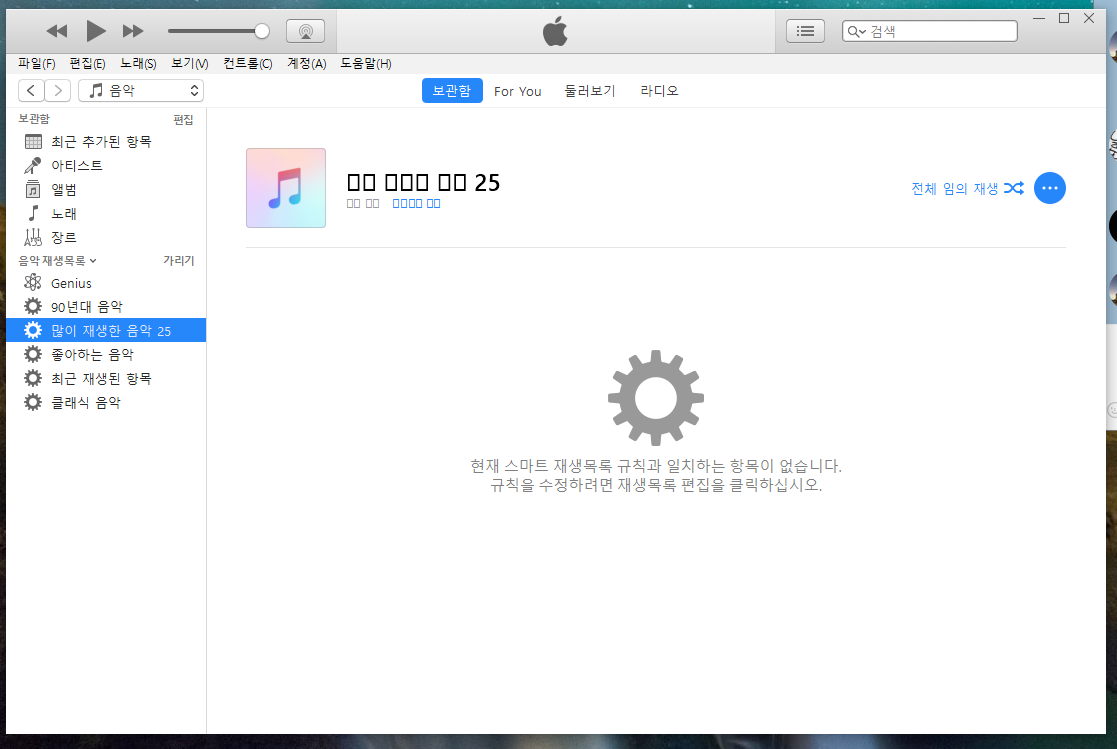This screenshot has height=749, width=1117.
Task: Open the Genius playlist
Action: (x=71, y=283)
